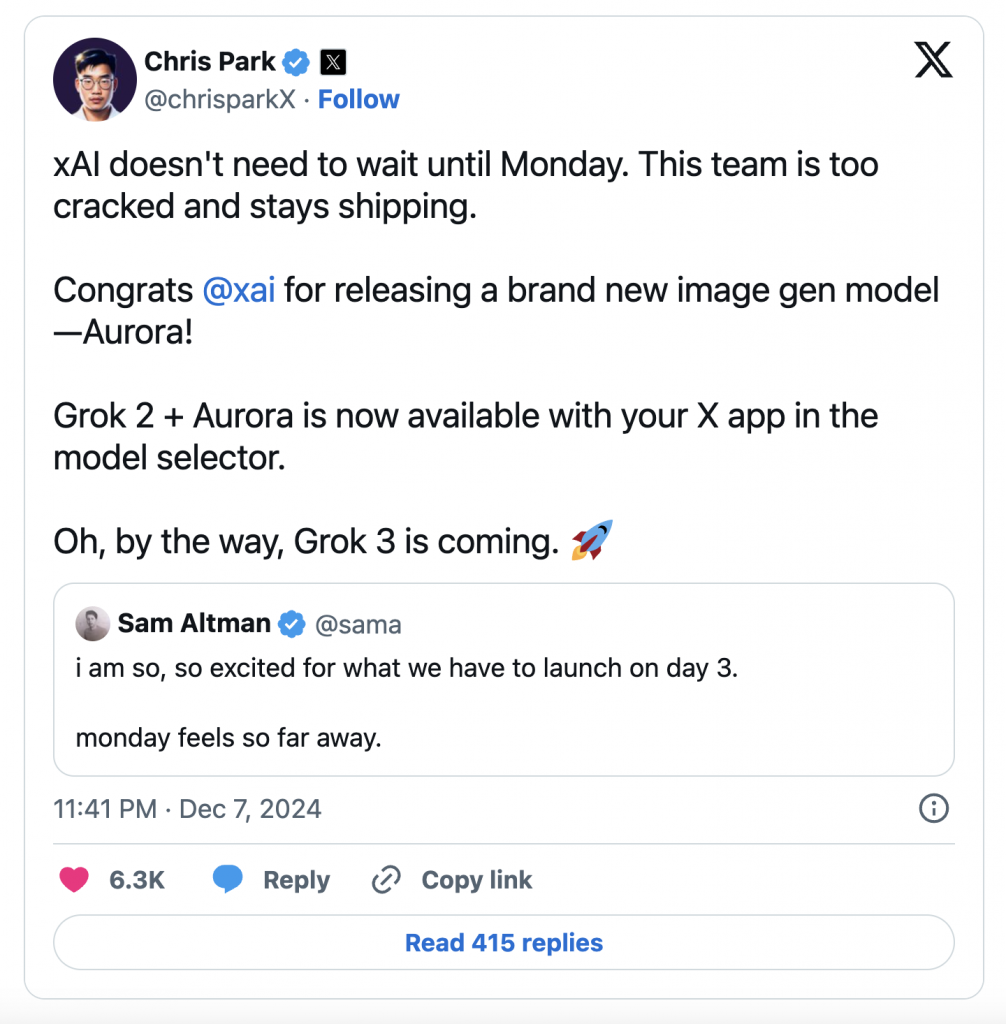Open the @xai mention link
Viewport: 1006px width, 1024px height.
click(238, 290)
